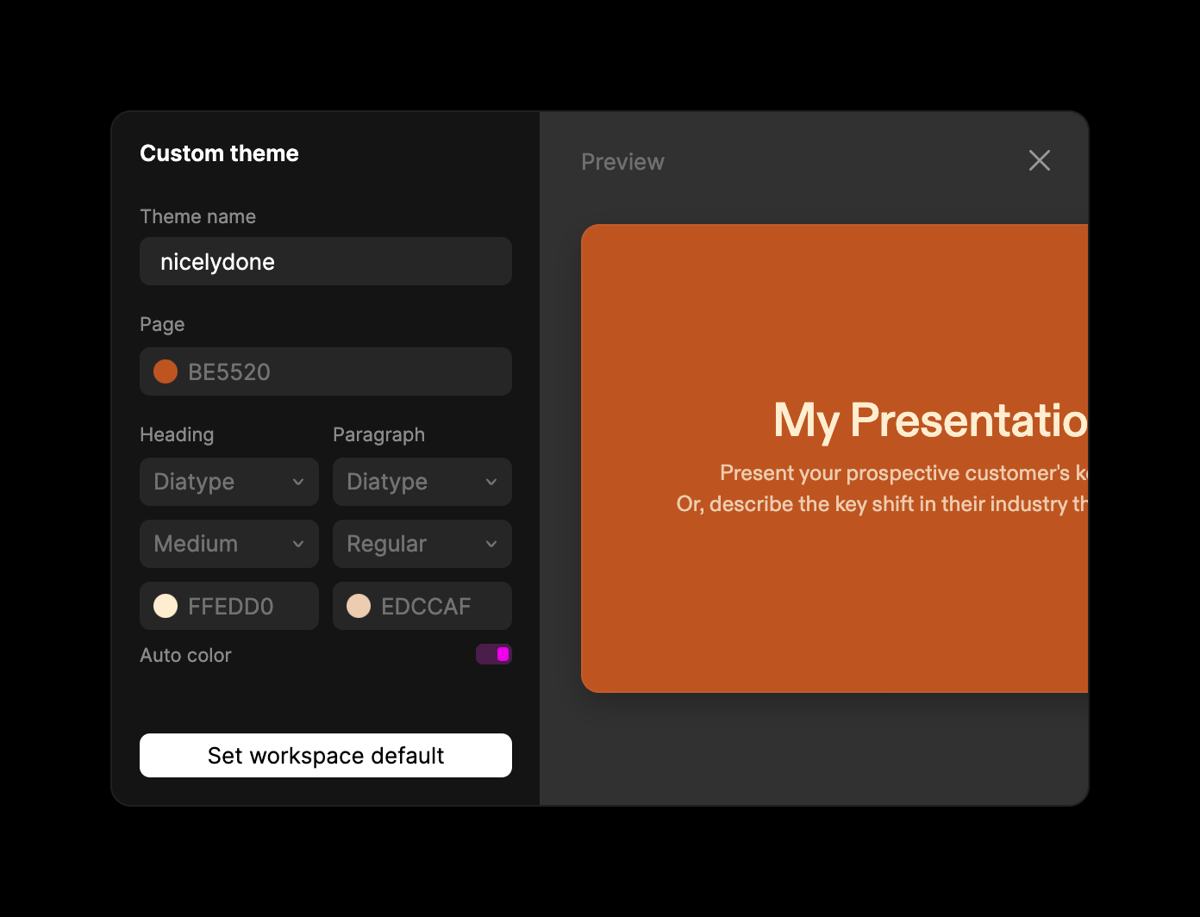Select the FFEDD0 heading color swatch
The image size is (1200, 917).
tap(228, 605)
